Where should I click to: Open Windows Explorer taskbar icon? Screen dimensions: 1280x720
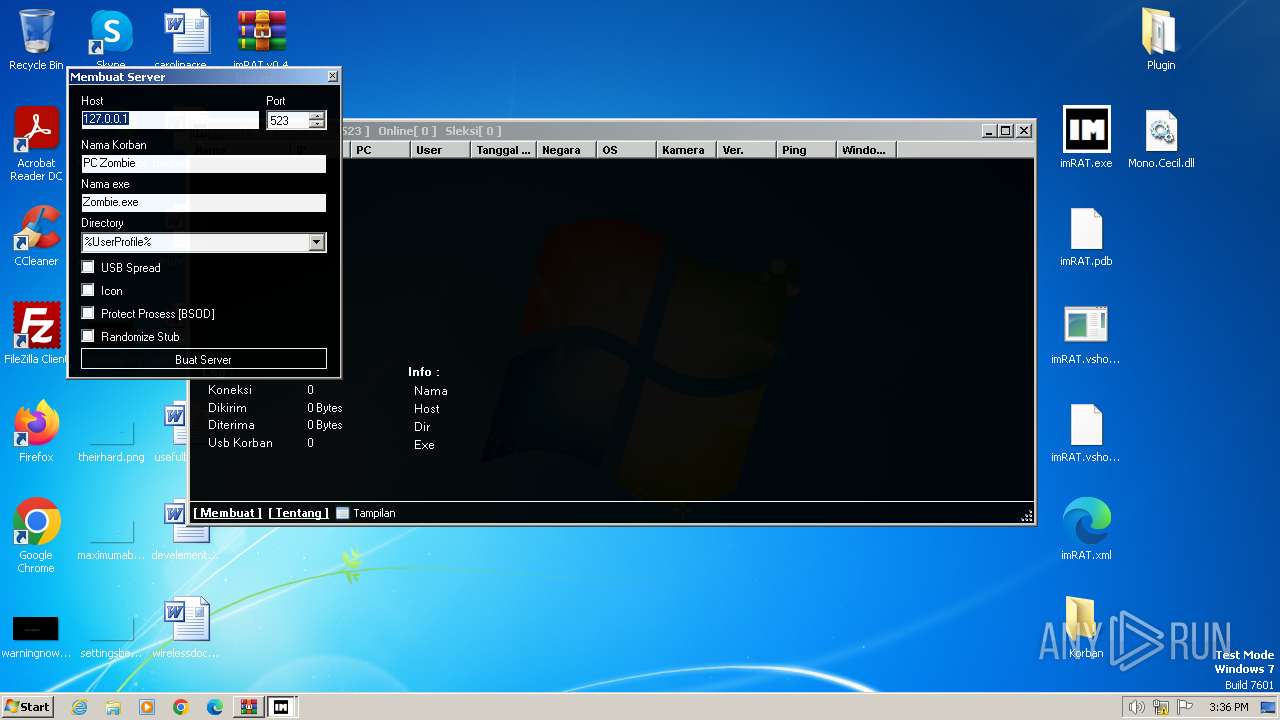(113, 707)
